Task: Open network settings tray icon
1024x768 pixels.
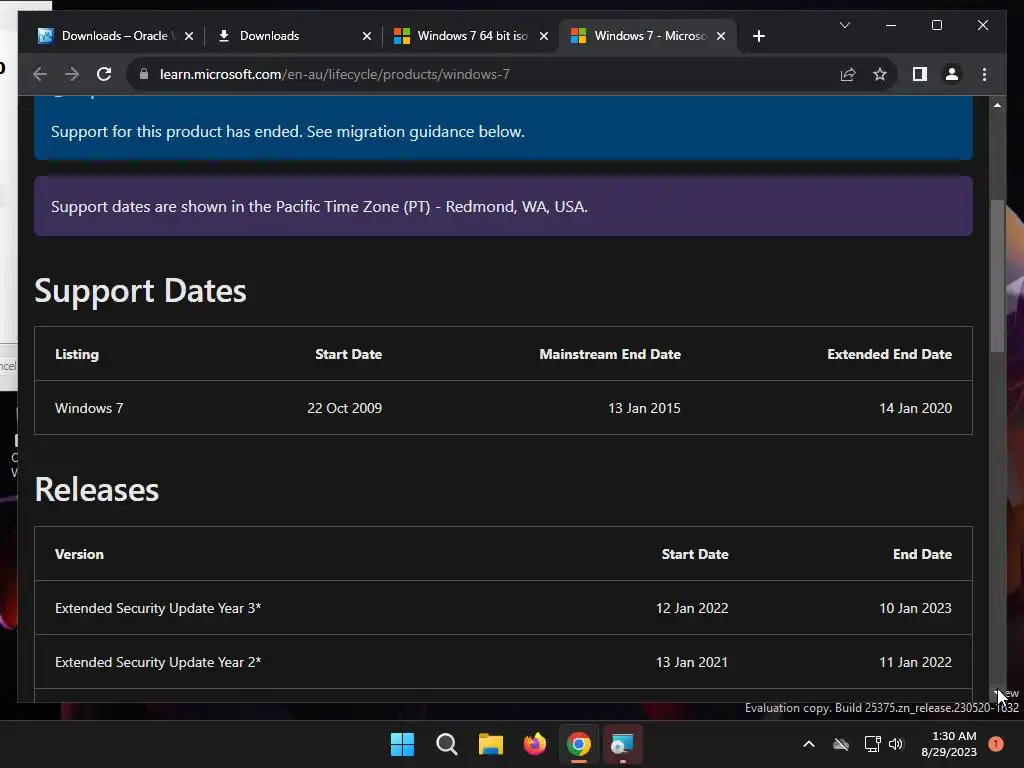Action: [872, 744]
